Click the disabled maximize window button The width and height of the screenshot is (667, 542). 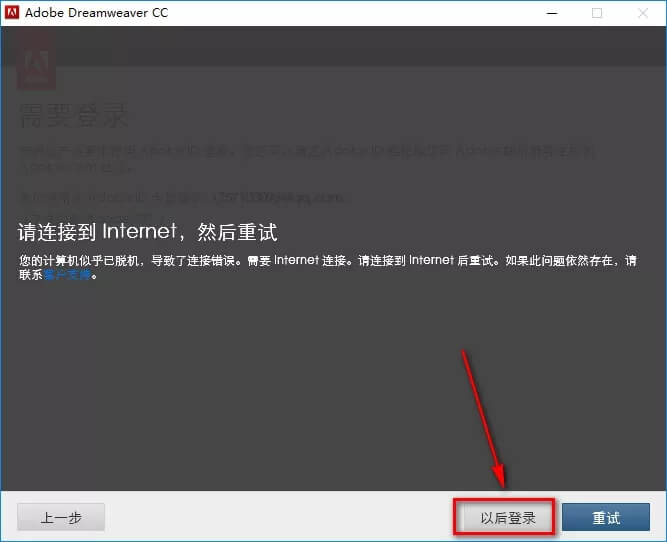point(597,13)
